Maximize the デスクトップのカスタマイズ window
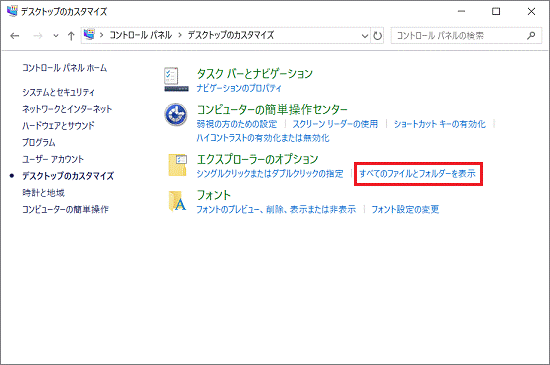This screenshot has width=550, height=365. pos(496,11)
